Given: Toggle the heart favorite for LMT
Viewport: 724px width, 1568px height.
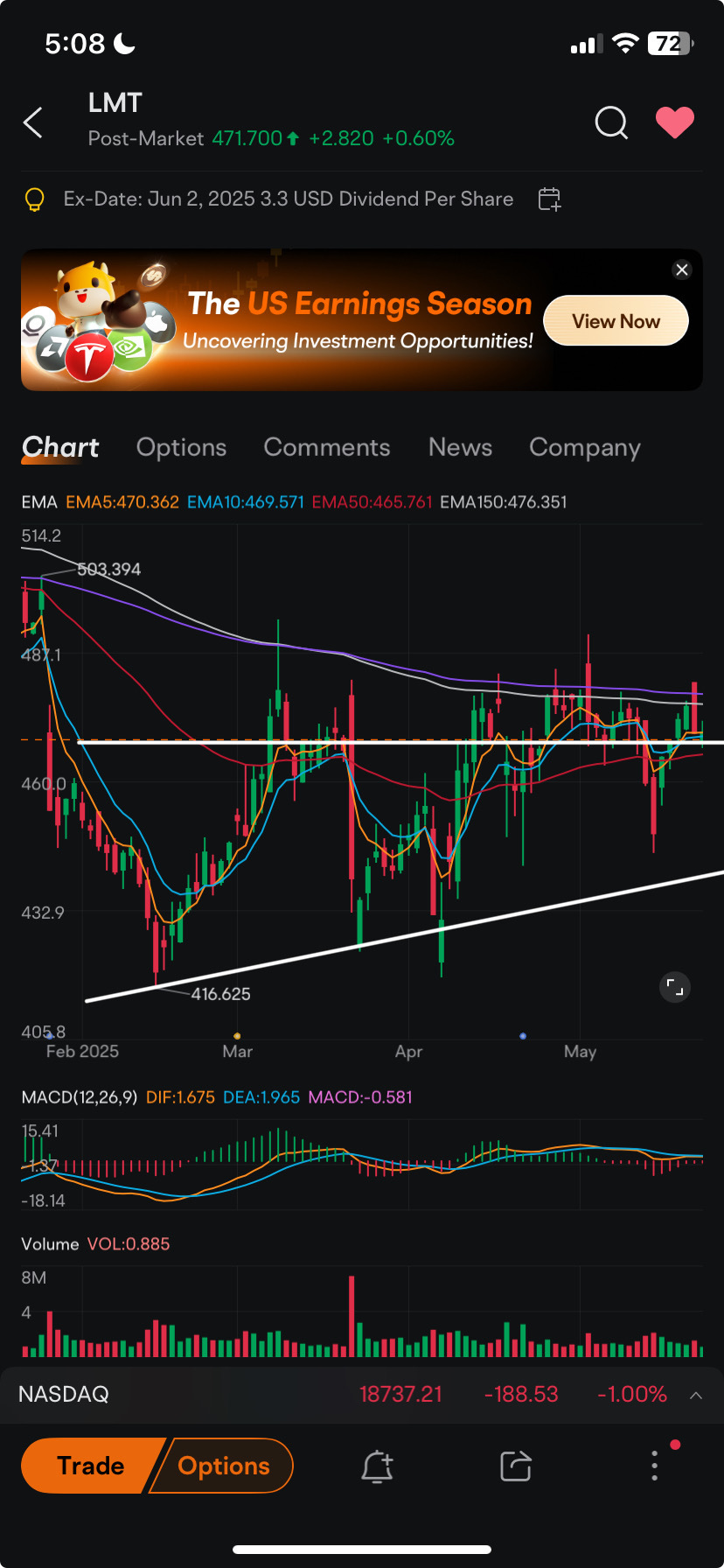Looking at the screenshot, I should tap(675, 122).
